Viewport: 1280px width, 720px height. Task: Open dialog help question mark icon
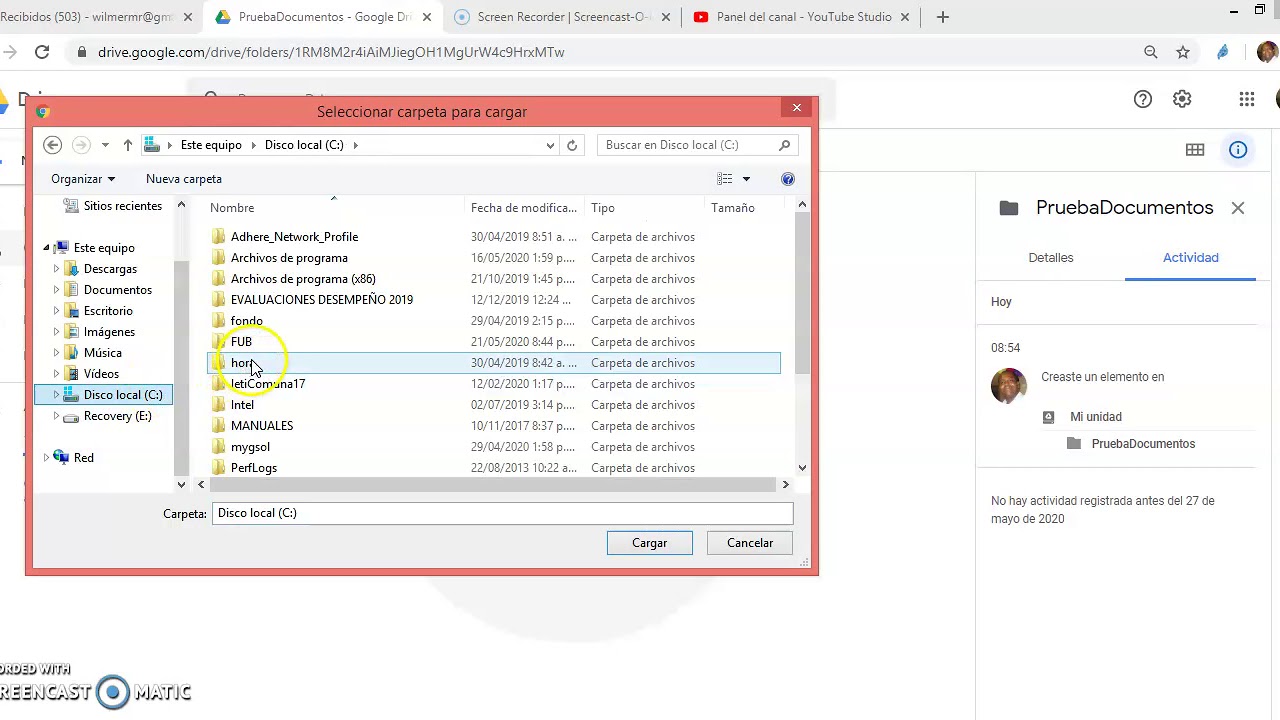pos(788,179)
